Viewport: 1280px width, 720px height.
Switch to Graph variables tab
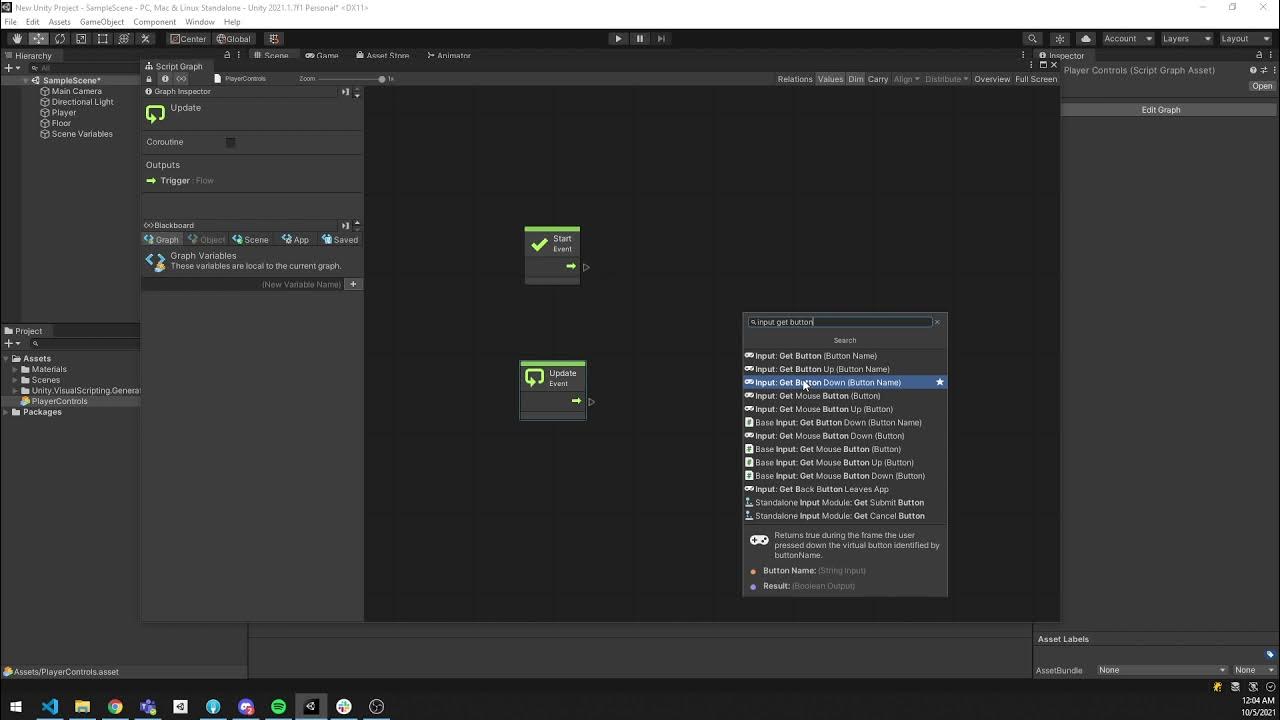click(161, 240)
